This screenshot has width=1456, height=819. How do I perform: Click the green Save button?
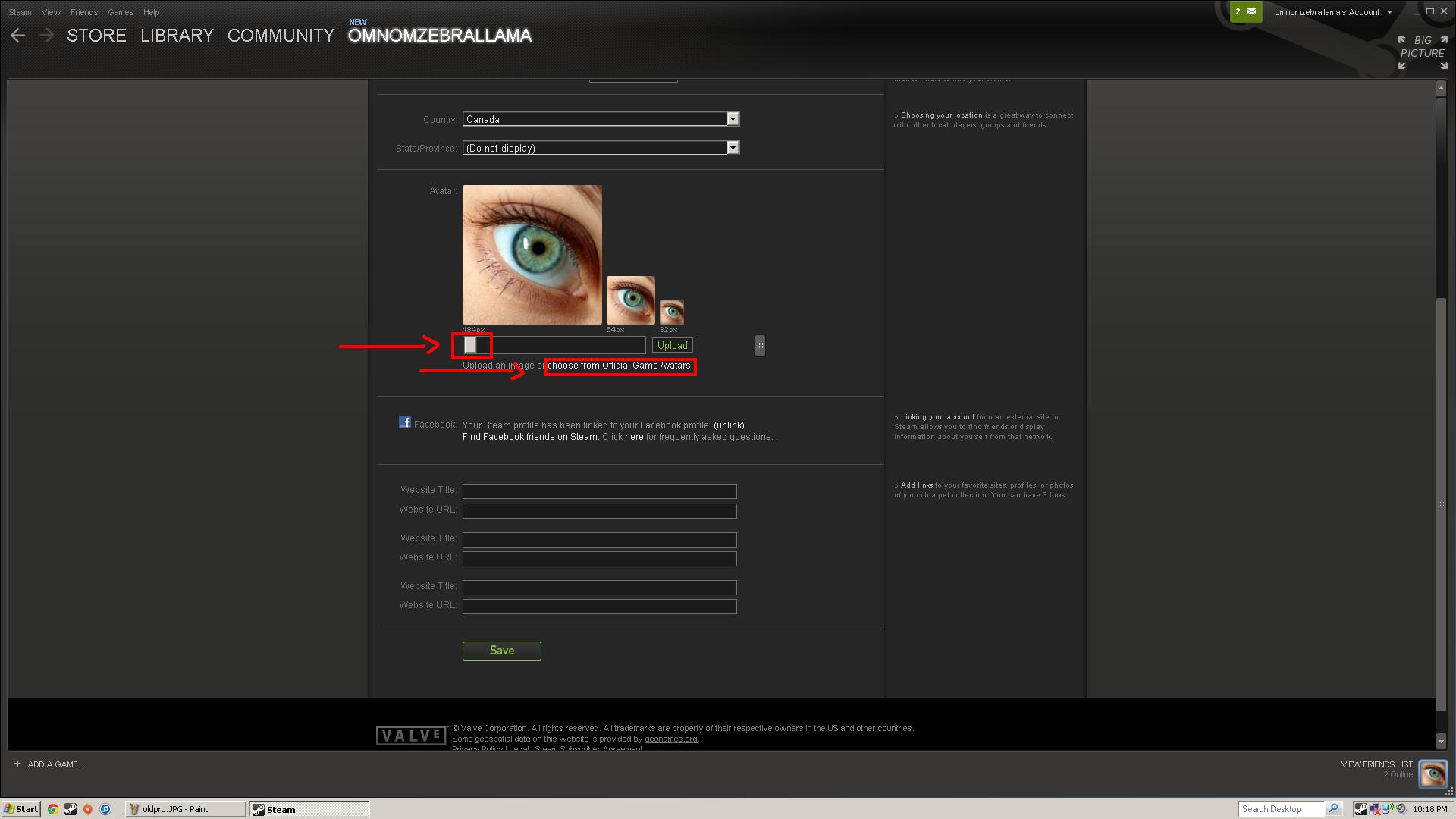(x=501, y=651)
